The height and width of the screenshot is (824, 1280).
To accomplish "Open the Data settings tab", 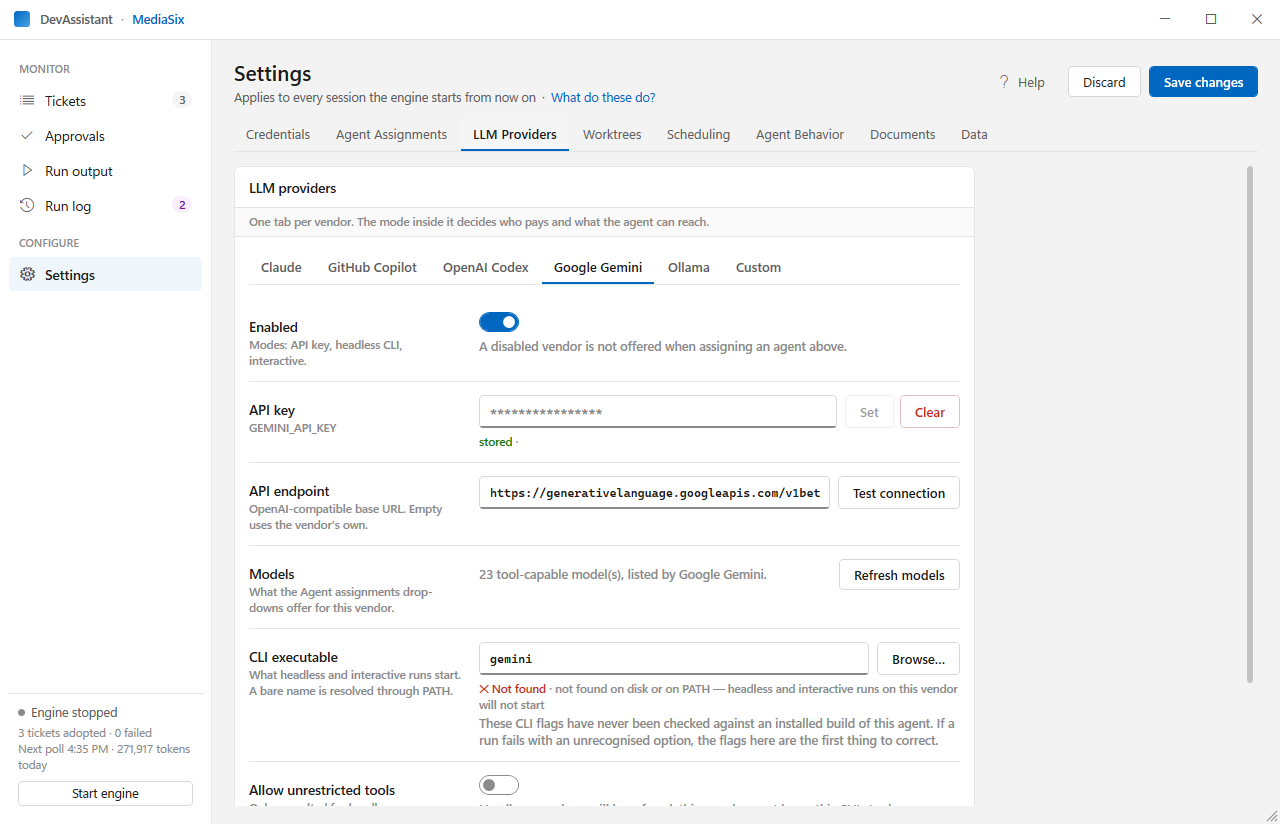I will (974, 134).
